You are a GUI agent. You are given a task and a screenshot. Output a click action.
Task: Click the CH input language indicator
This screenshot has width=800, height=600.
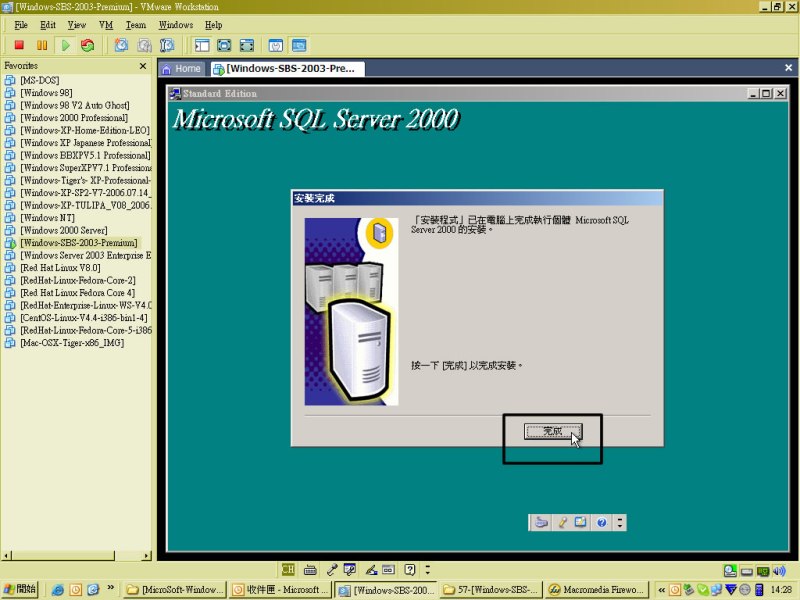(288, 569)
